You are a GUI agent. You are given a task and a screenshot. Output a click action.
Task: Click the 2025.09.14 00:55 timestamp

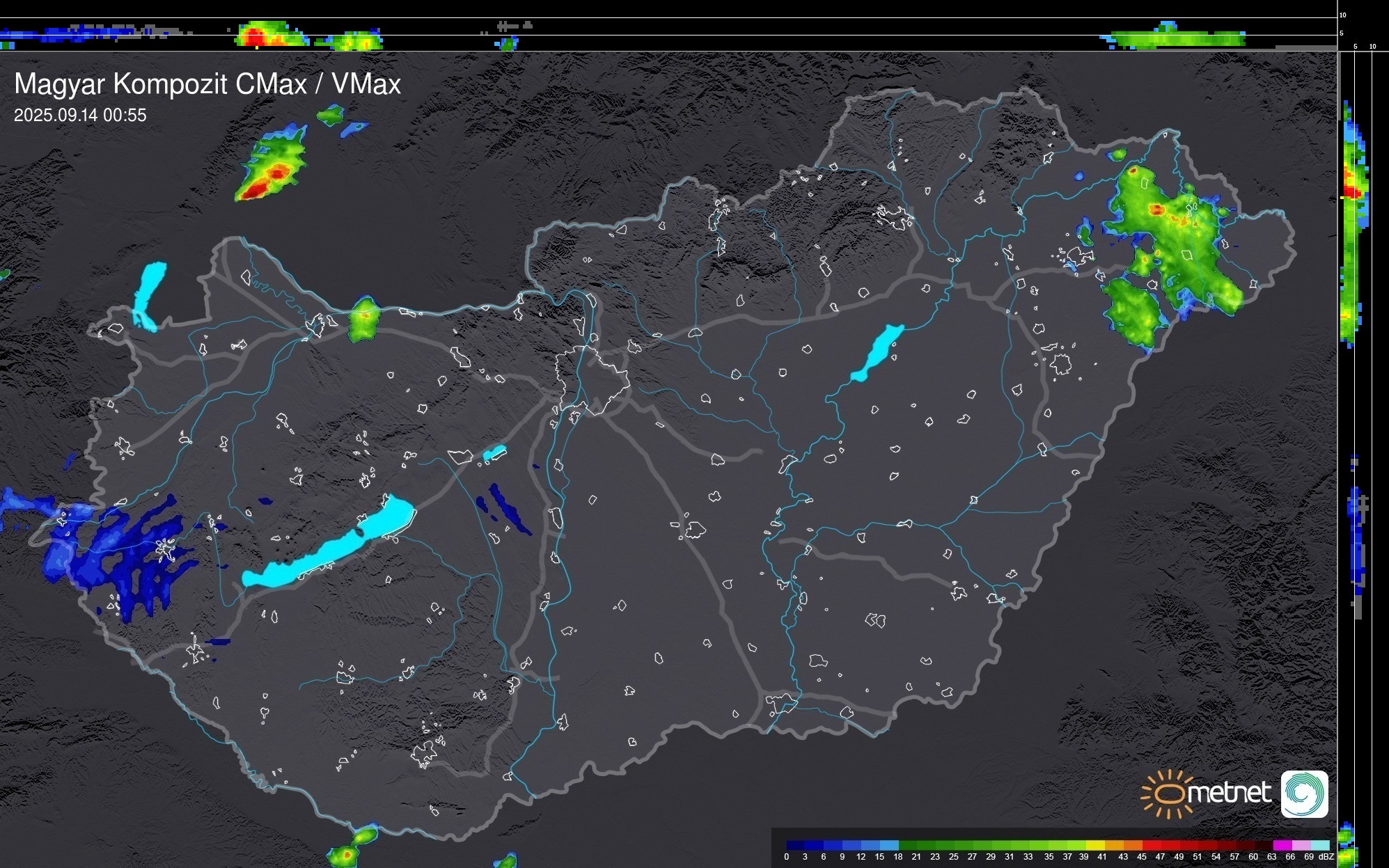tap(80, 116)
